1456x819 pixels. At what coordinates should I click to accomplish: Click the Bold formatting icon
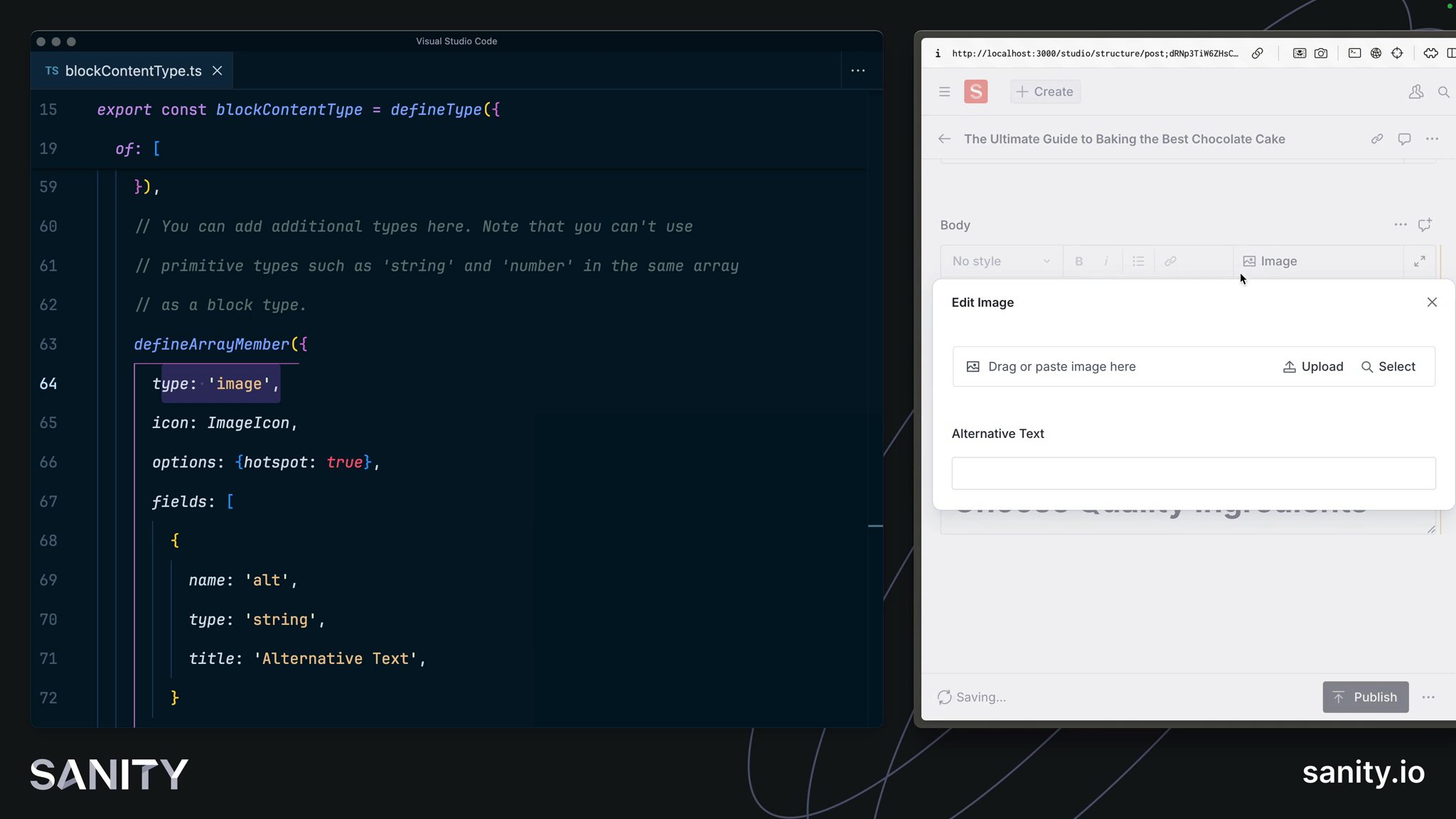tap(1078, 261)
